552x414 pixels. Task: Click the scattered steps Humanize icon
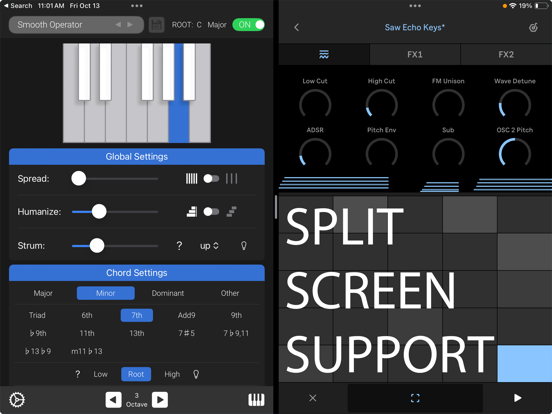point(231,212)
